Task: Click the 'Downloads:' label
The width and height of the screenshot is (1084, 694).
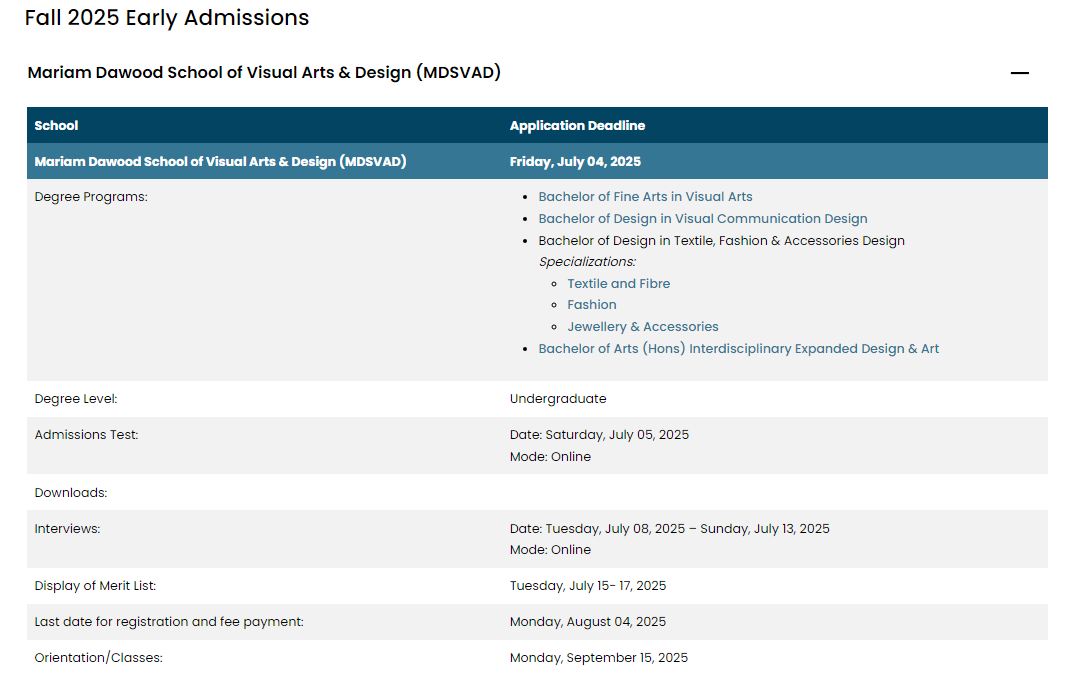Action: (x=71, y=493)
